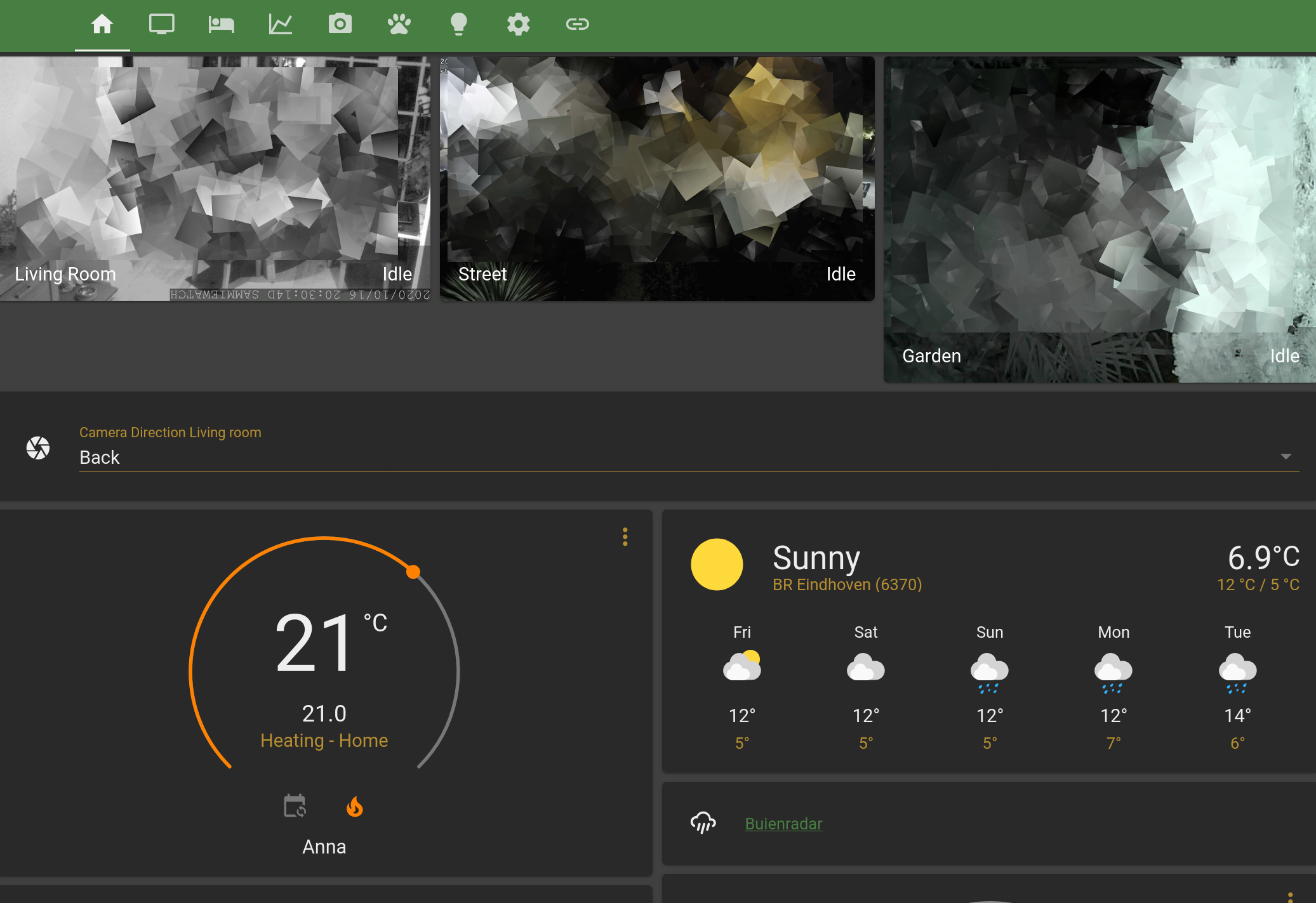Open the Buienradar link

[783, 824]
